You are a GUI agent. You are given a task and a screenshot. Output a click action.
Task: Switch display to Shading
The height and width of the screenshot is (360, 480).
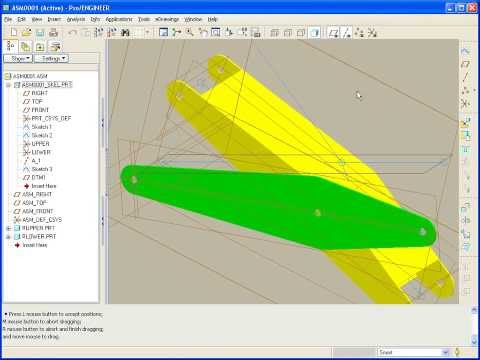tap(314, 32)
